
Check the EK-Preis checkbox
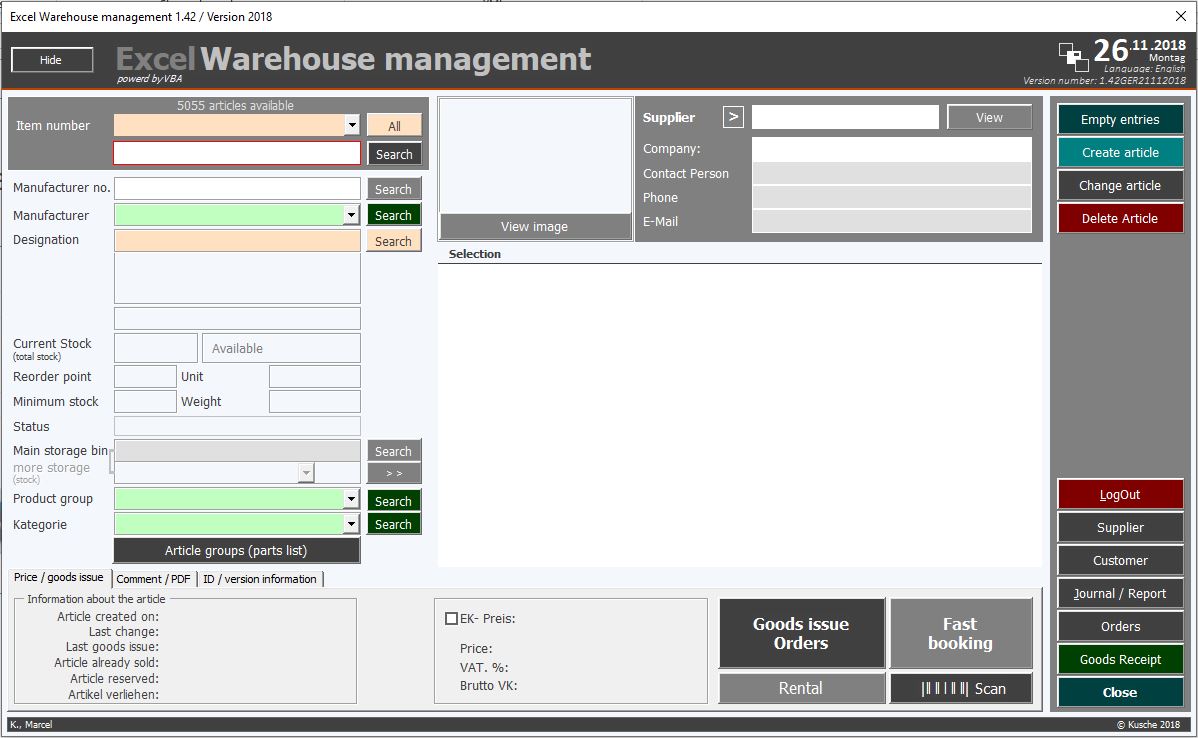[451, 617]
